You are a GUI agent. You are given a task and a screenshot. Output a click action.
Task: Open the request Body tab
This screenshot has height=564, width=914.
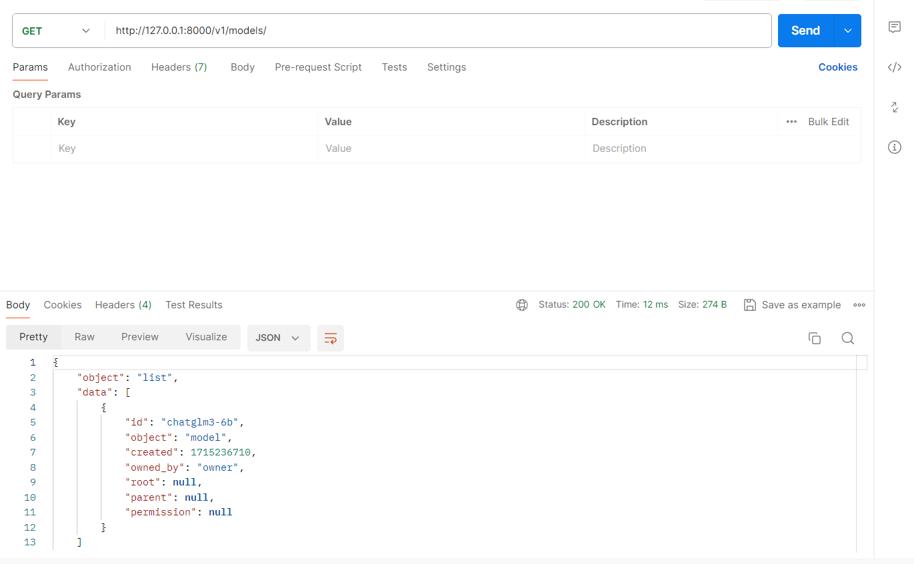click(x=242, y=67)
